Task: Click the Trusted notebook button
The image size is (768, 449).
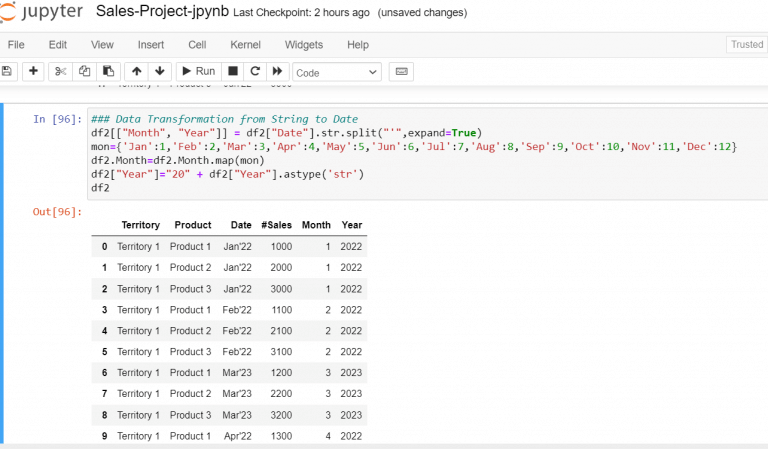Action: (746, 45)
